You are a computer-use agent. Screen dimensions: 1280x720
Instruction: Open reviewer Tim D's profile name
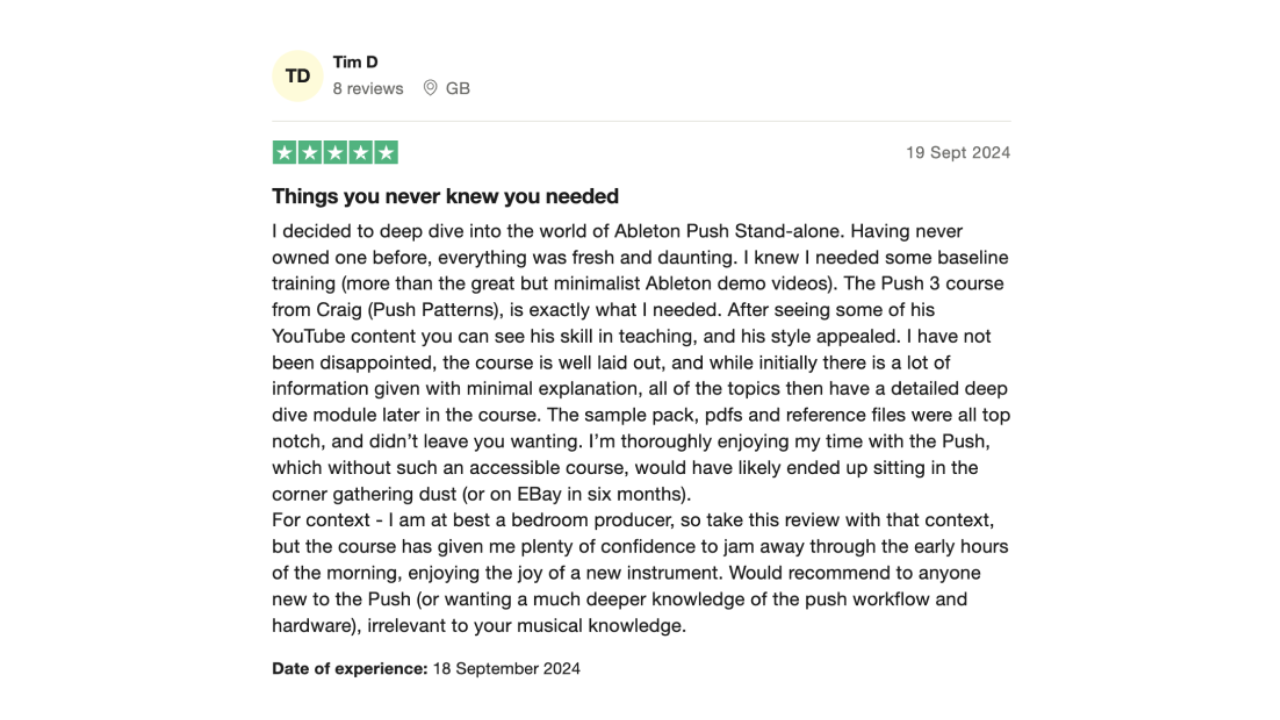tap(355, 62)
